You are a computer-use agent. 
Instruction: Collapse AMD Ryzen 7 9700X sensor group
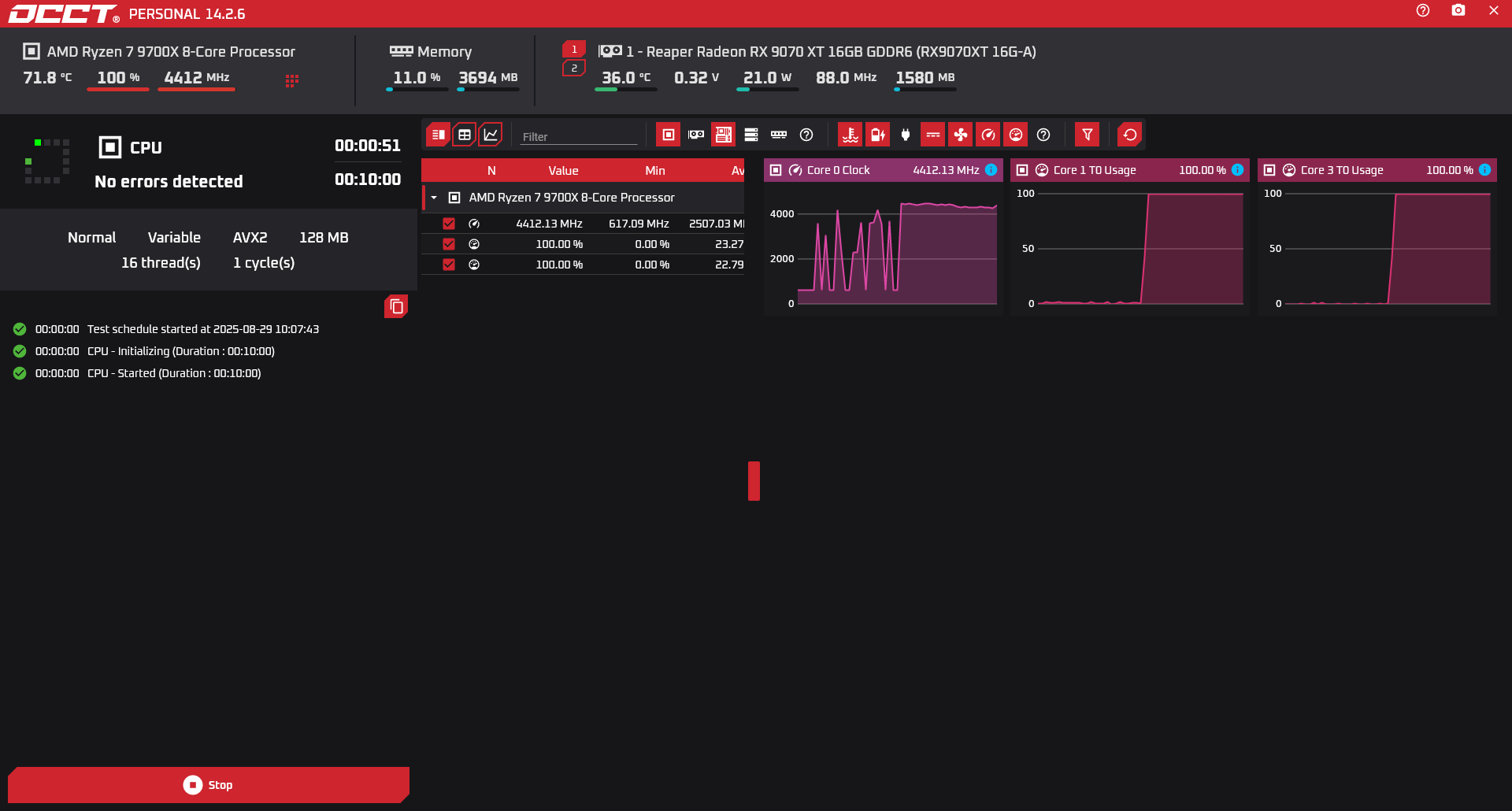pos(434,198)
